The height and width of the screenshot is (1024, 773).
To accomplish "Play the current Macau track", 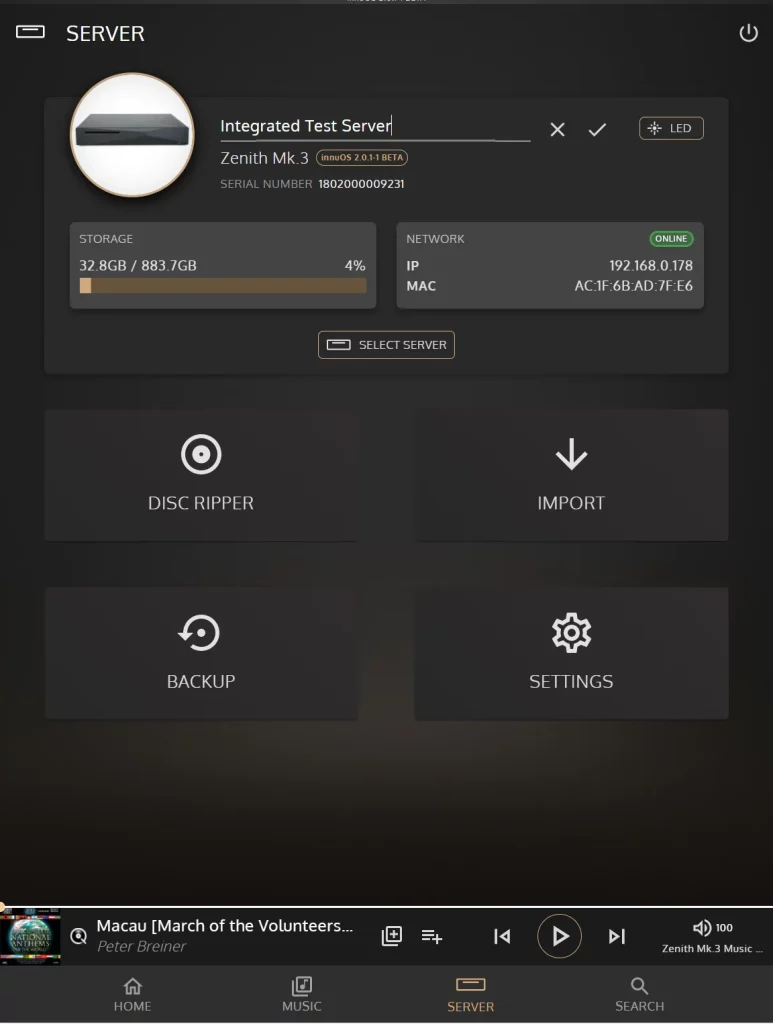I will [560, 936].
